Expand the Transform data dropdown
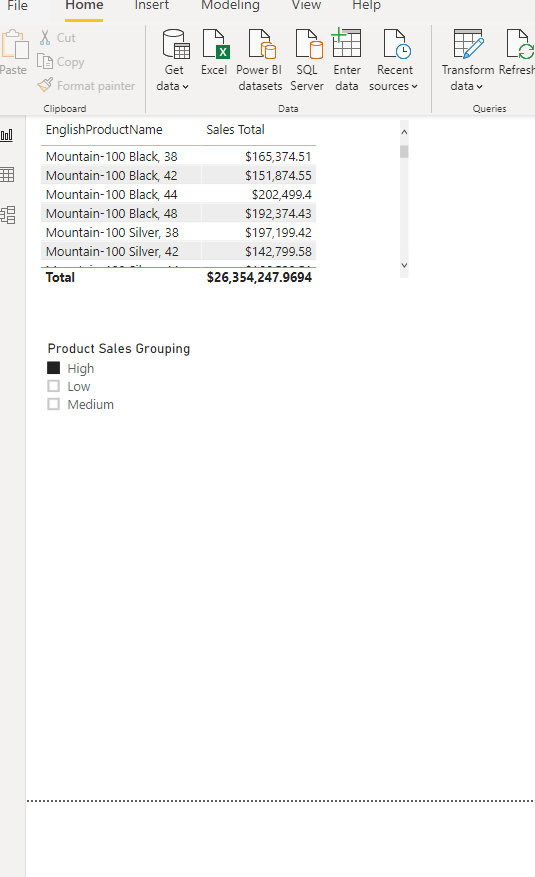Image resolution: width=535 pixels, height=877 pixels. [x=467, y=86]
